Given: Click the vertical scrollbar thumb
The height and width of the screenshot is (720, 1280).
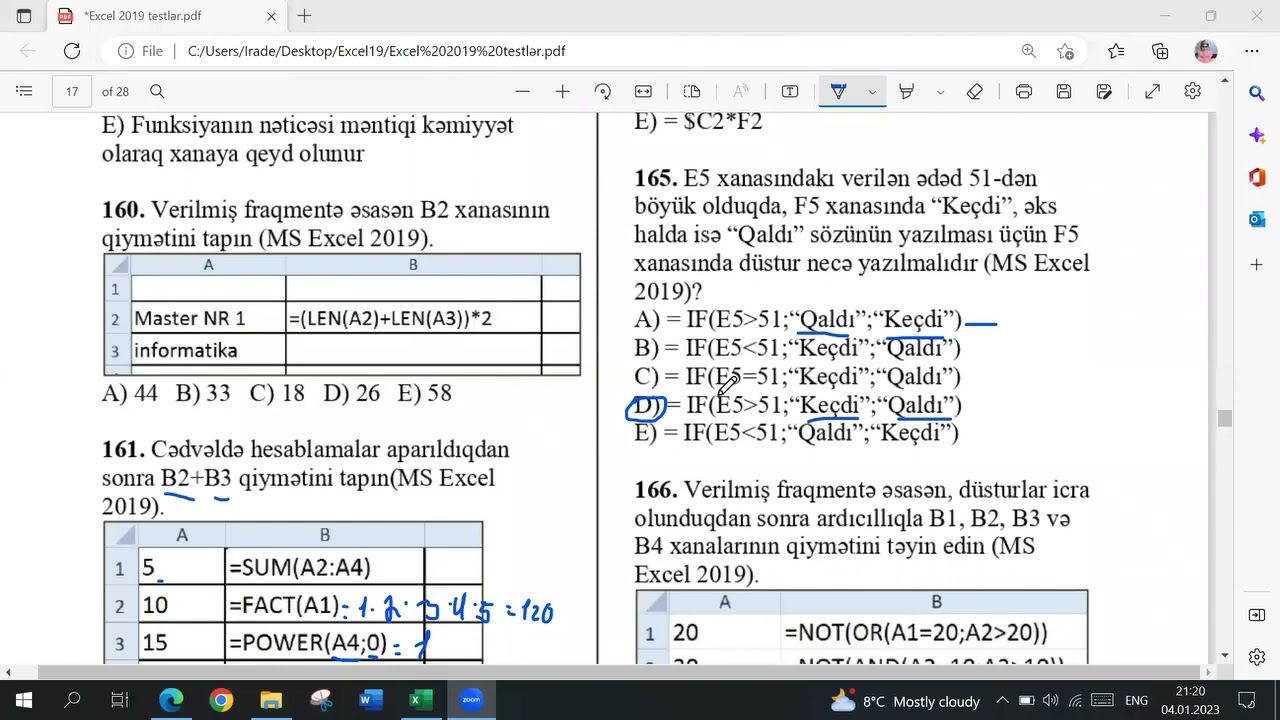Looking at the screenshot, I should (1225, 419).
